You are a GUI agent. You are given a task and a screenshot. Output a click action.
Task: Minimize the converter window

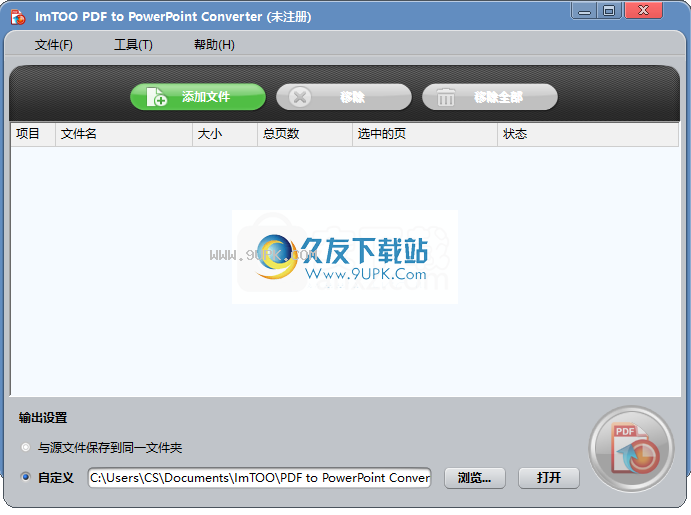coord(584,11)
